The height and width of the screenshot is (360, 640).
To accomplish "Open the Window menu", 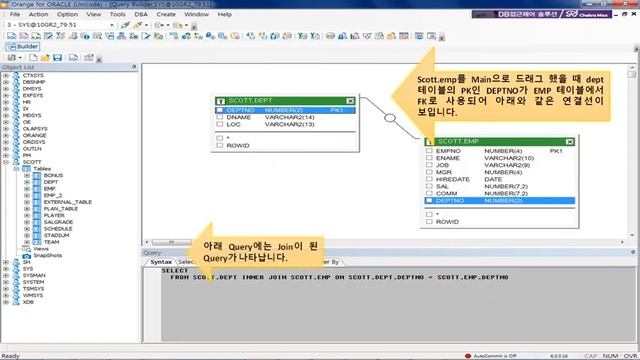I will [196, 14].
